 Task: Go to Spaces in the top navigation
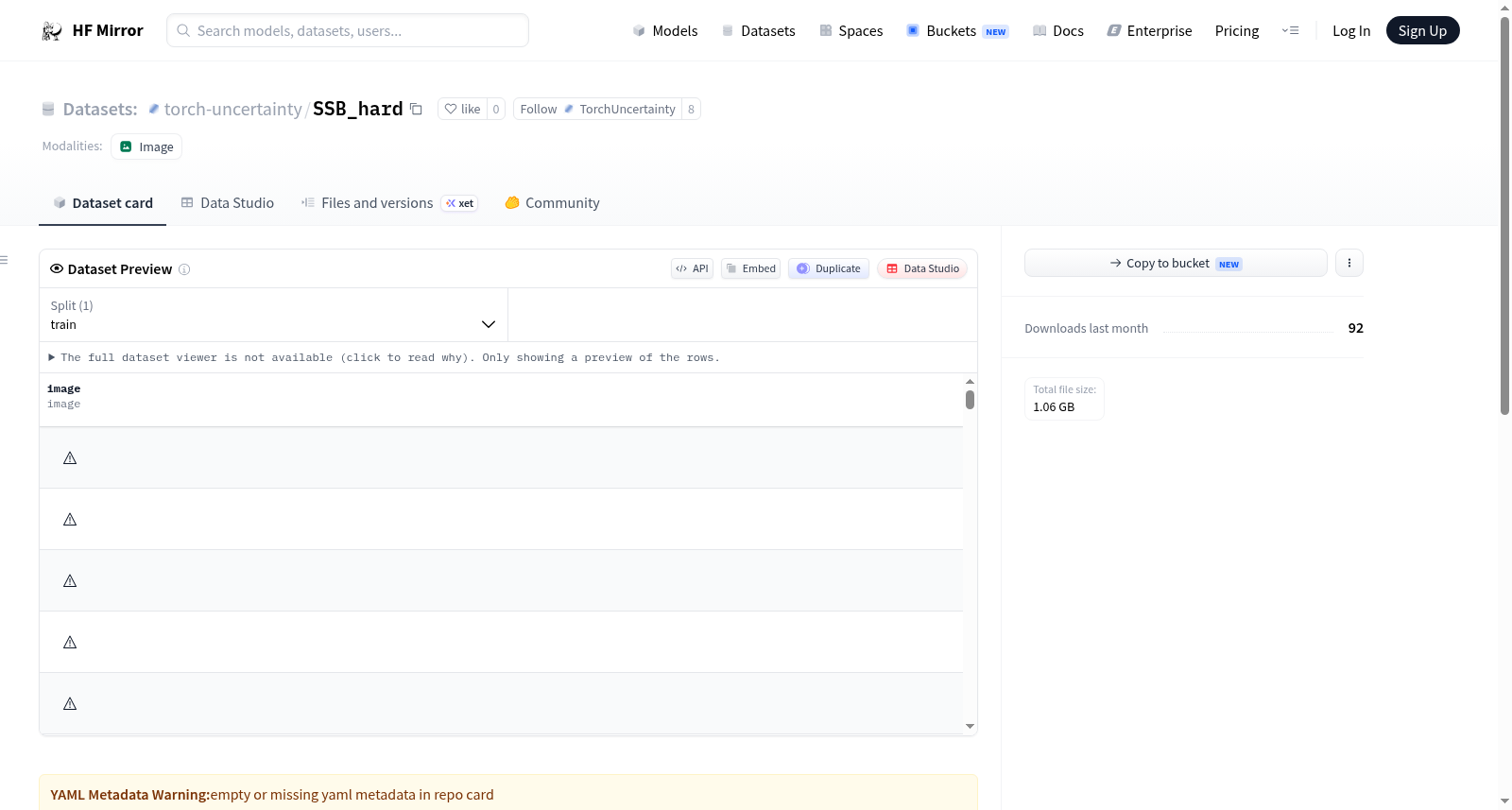(851, 31)
